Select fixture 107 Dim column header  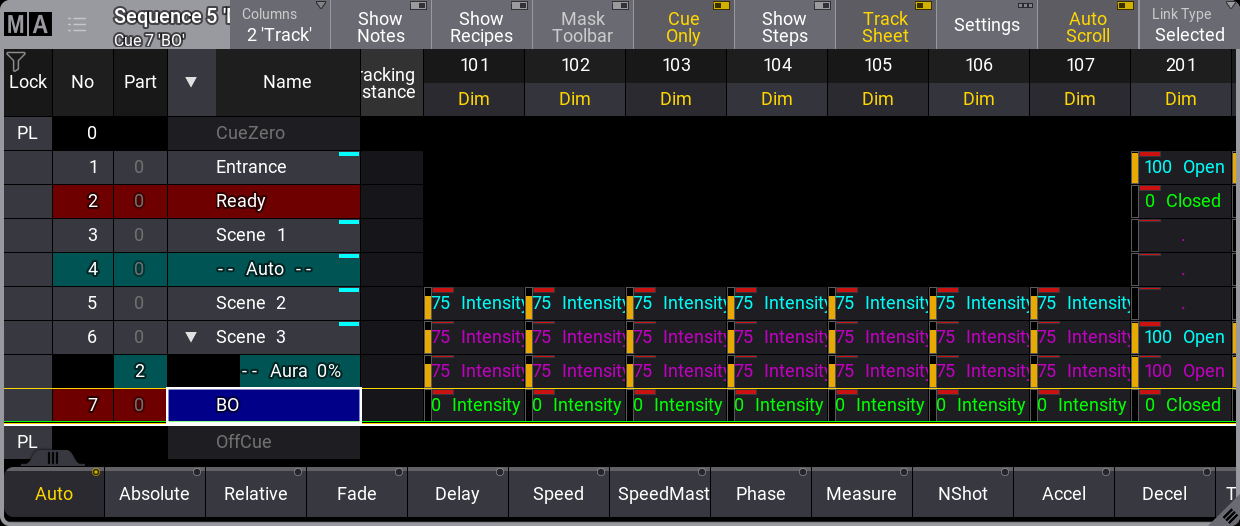[x=1080, y=99]
